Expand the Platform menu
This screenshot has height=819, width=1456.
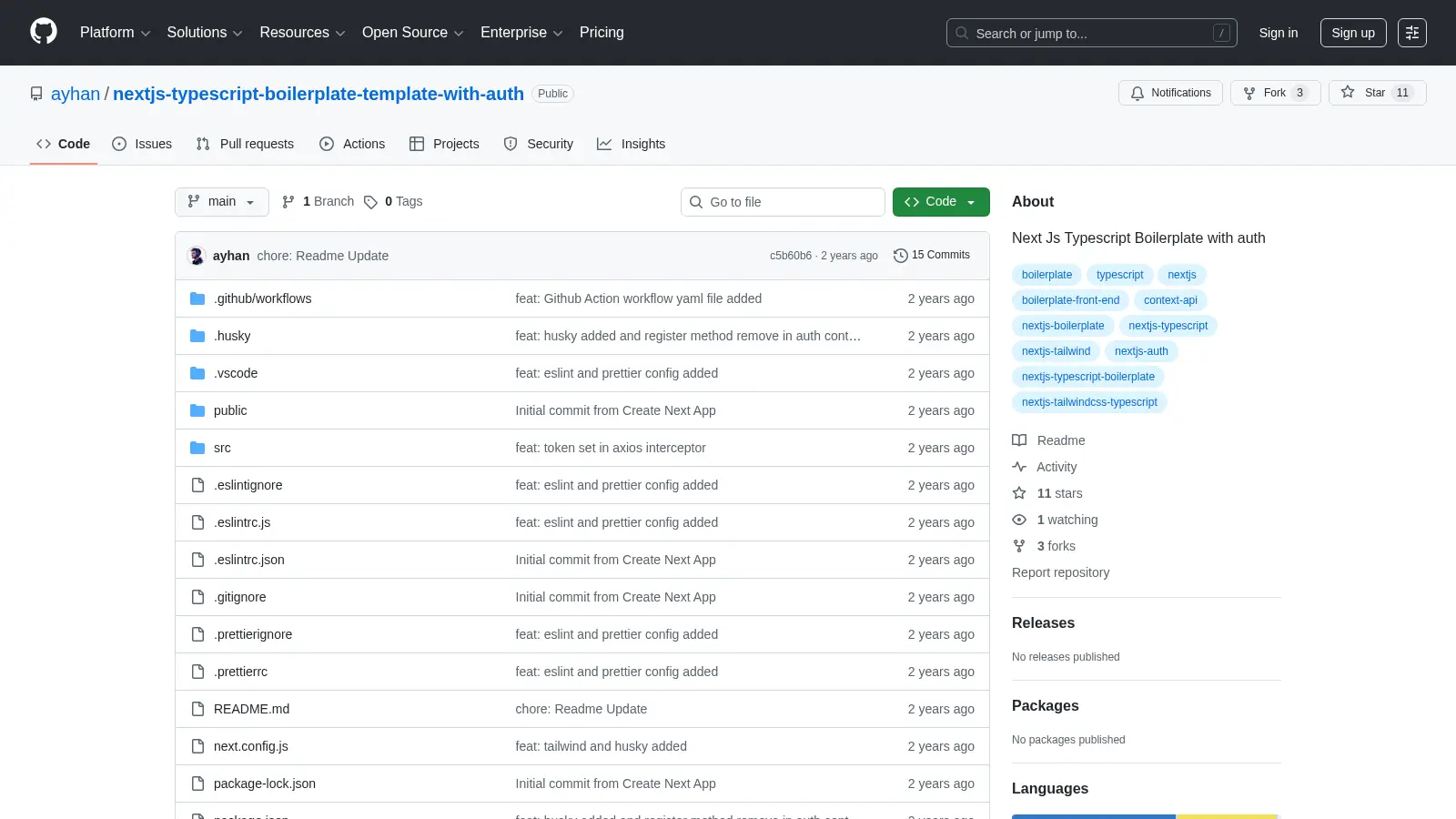pos(115,33)
